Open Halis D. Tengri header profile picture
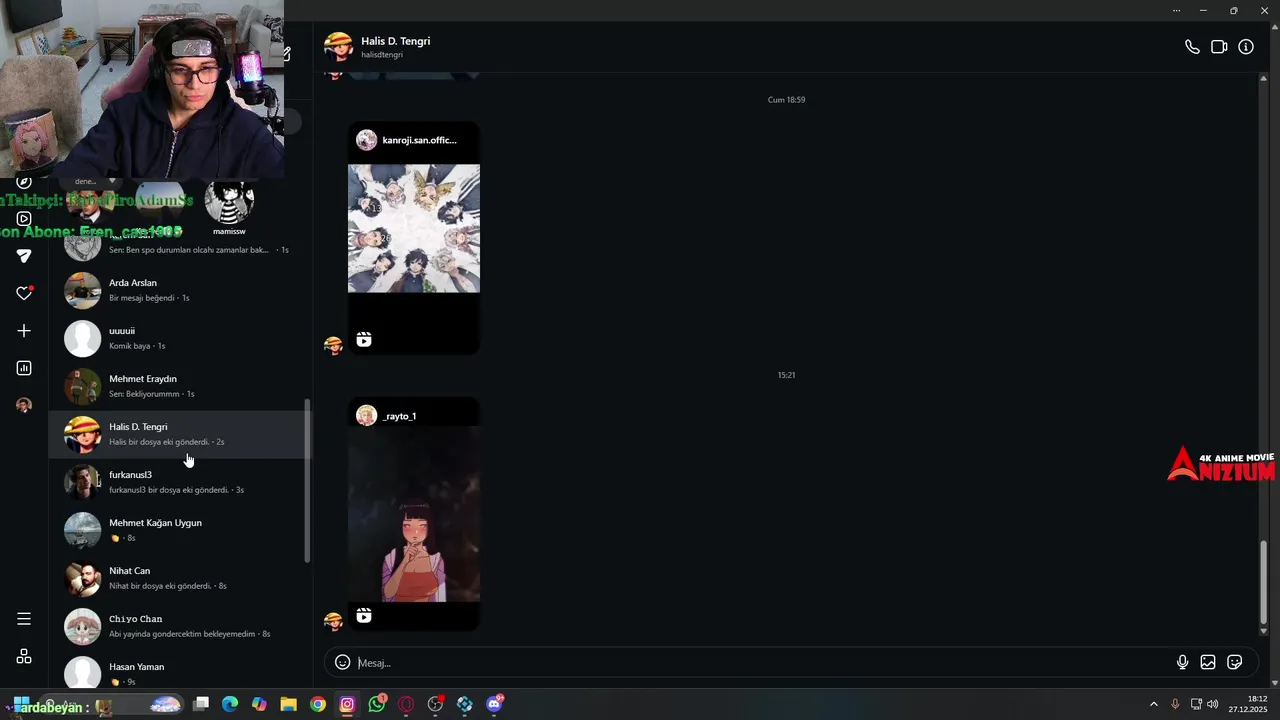The width and height of the screenshot is (1280, 720). pos(339,46)
